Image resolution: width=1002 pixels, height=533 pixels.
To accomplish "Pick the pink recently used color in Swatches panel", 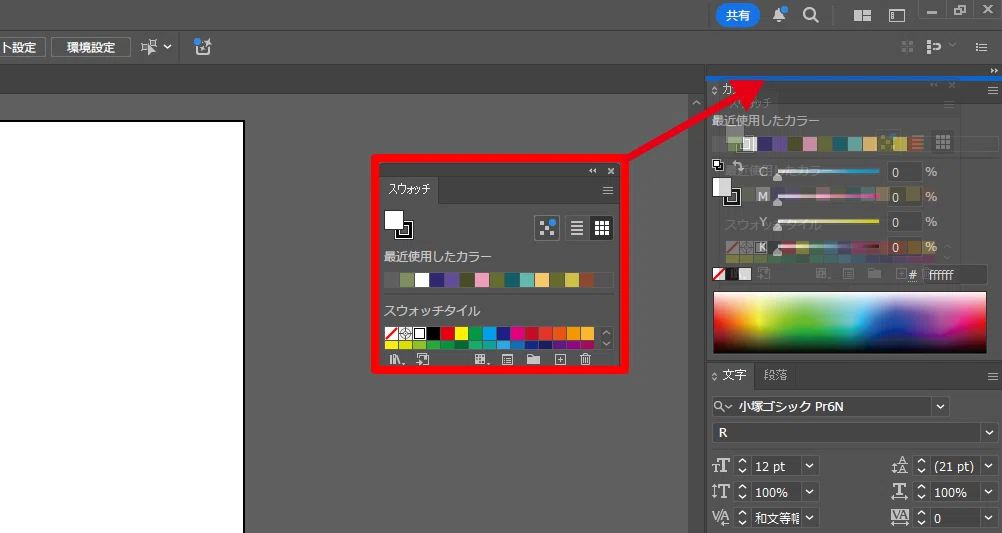I will tap(482, 280).
